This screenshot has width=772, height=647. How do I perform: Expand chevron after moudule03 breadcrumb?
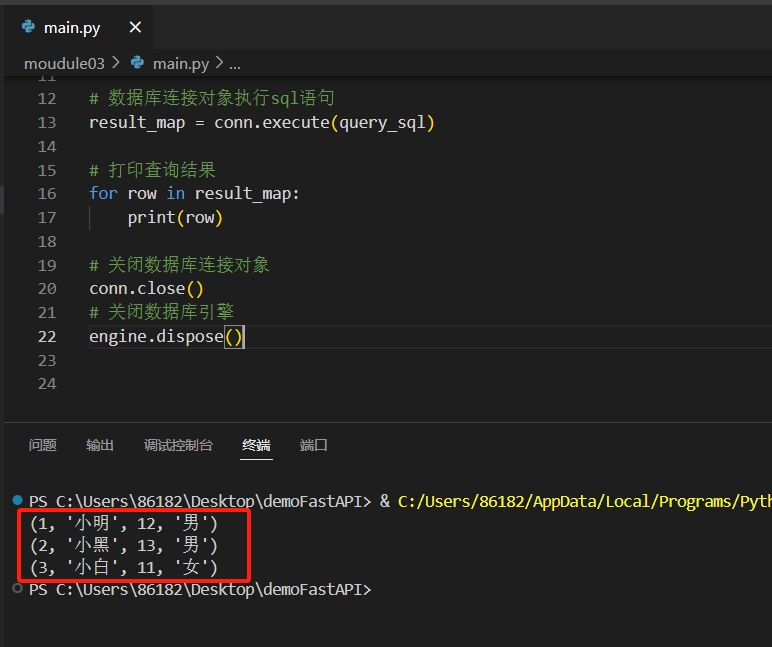(116, 63)
